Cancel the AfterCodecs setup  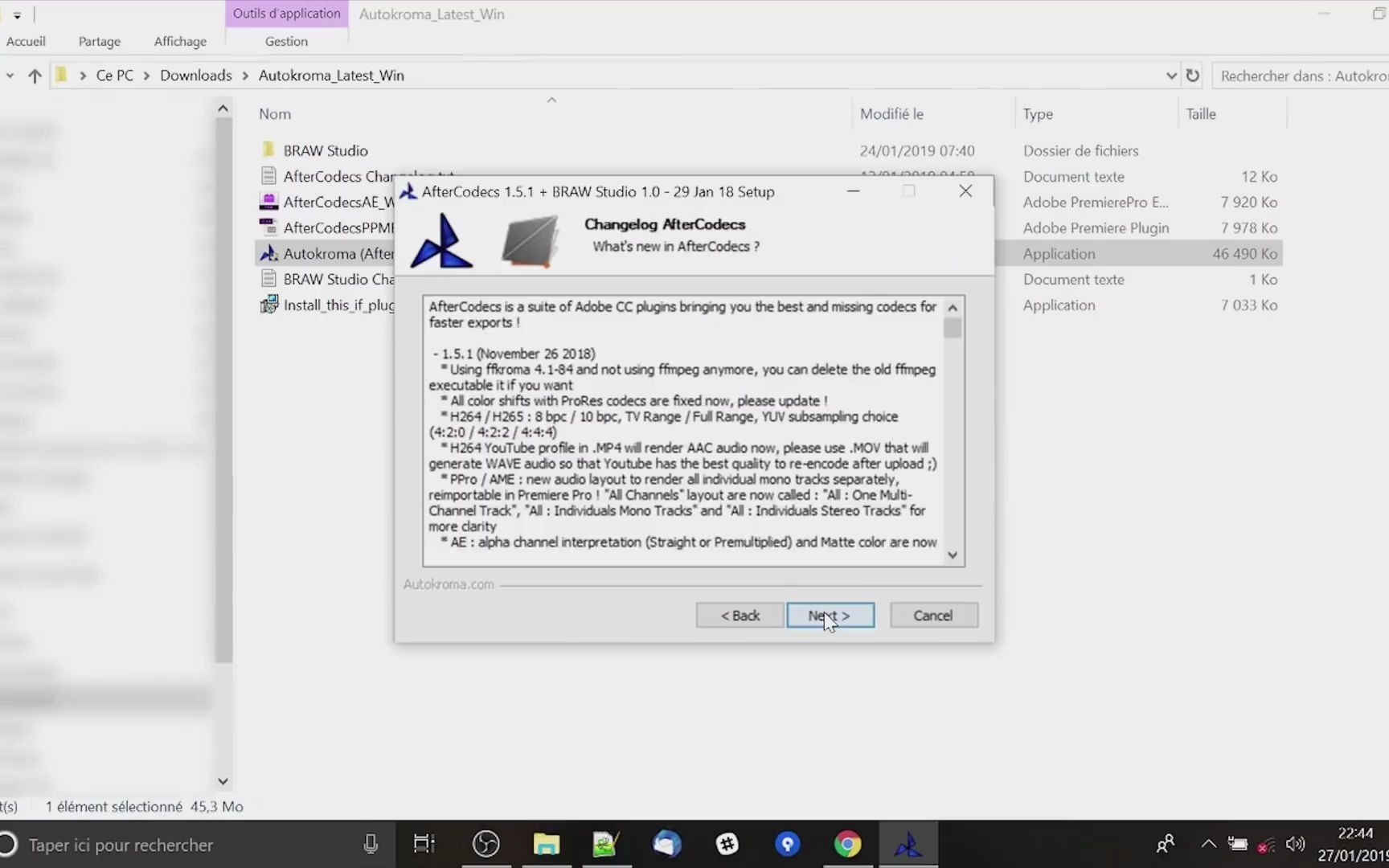point(933,616)
